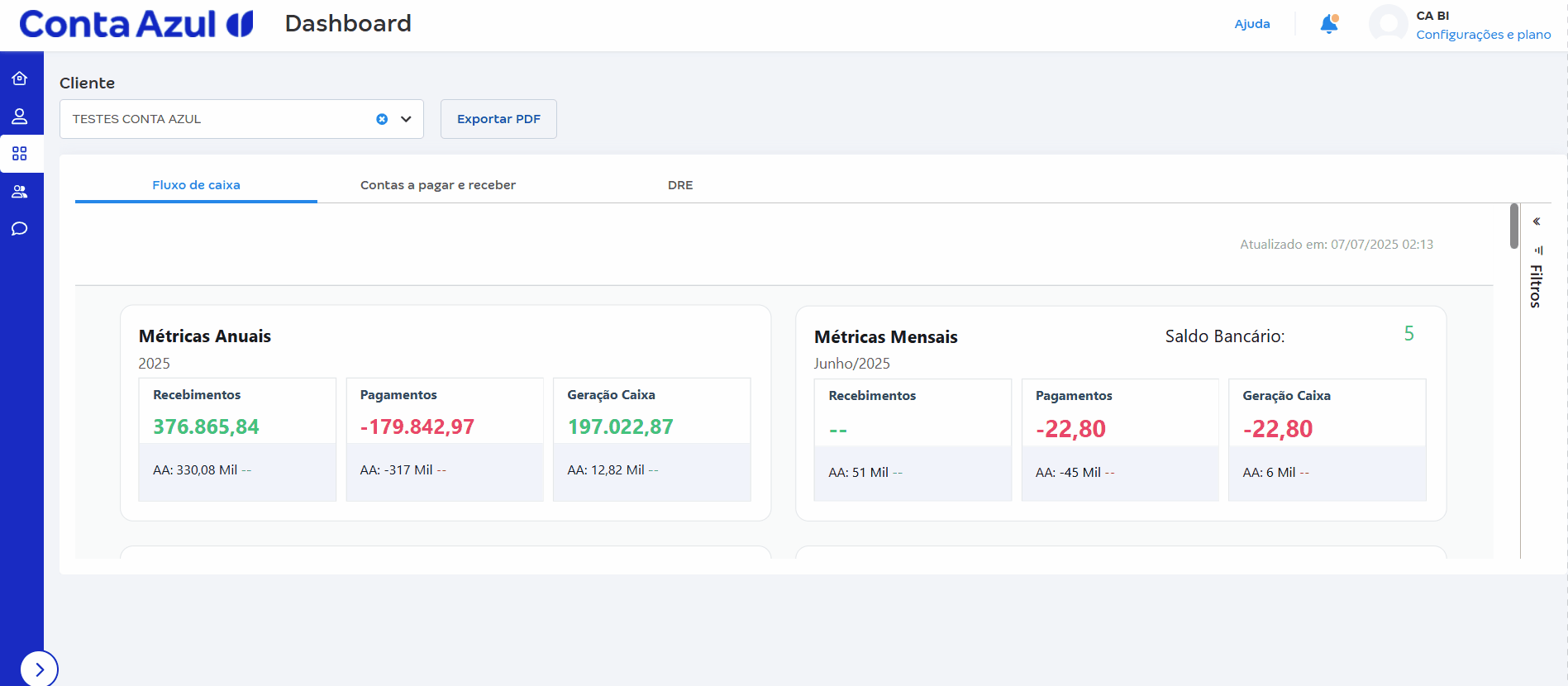
Task: Open the single user icon in sidebar
Action: (x=20, y=116)
